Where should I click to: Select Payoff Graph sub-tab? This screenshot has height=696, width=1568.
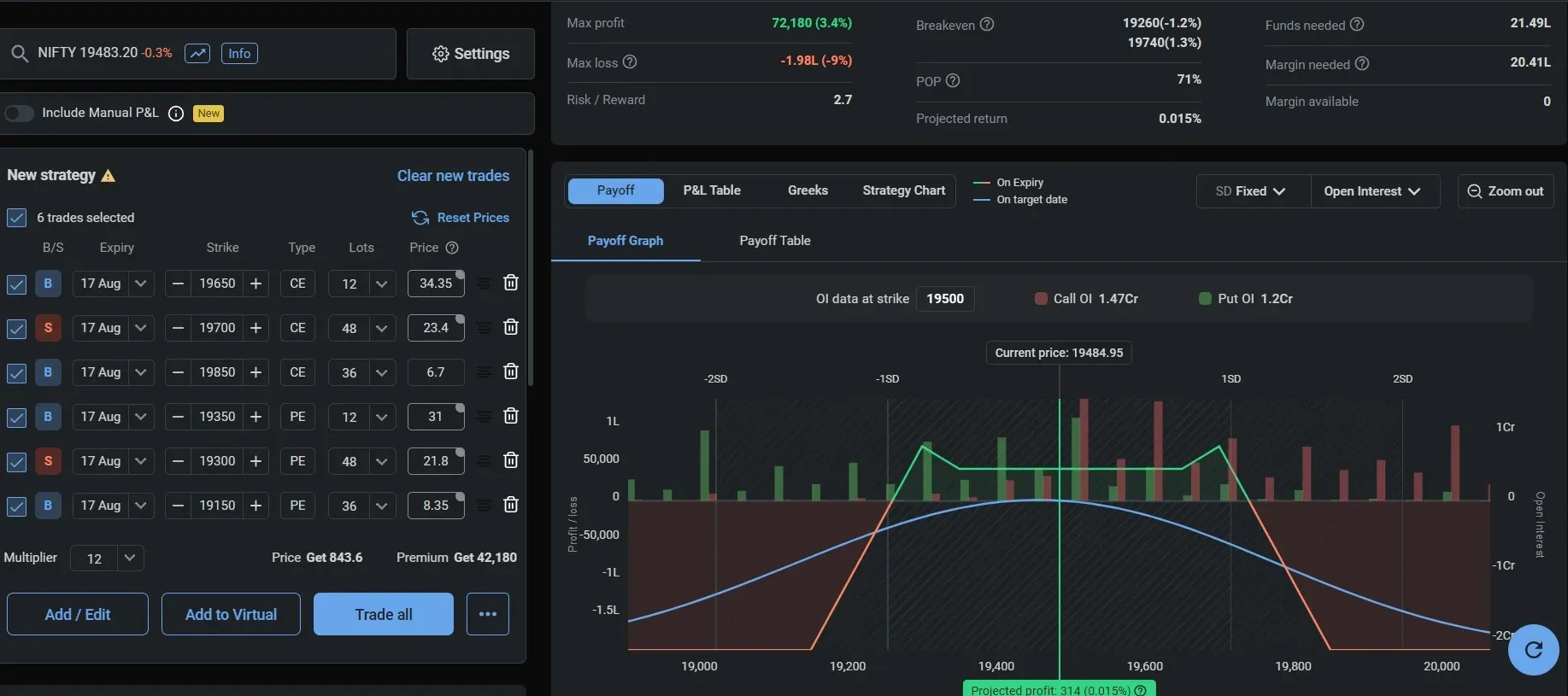pyautogui.click(x=625, y=241)
